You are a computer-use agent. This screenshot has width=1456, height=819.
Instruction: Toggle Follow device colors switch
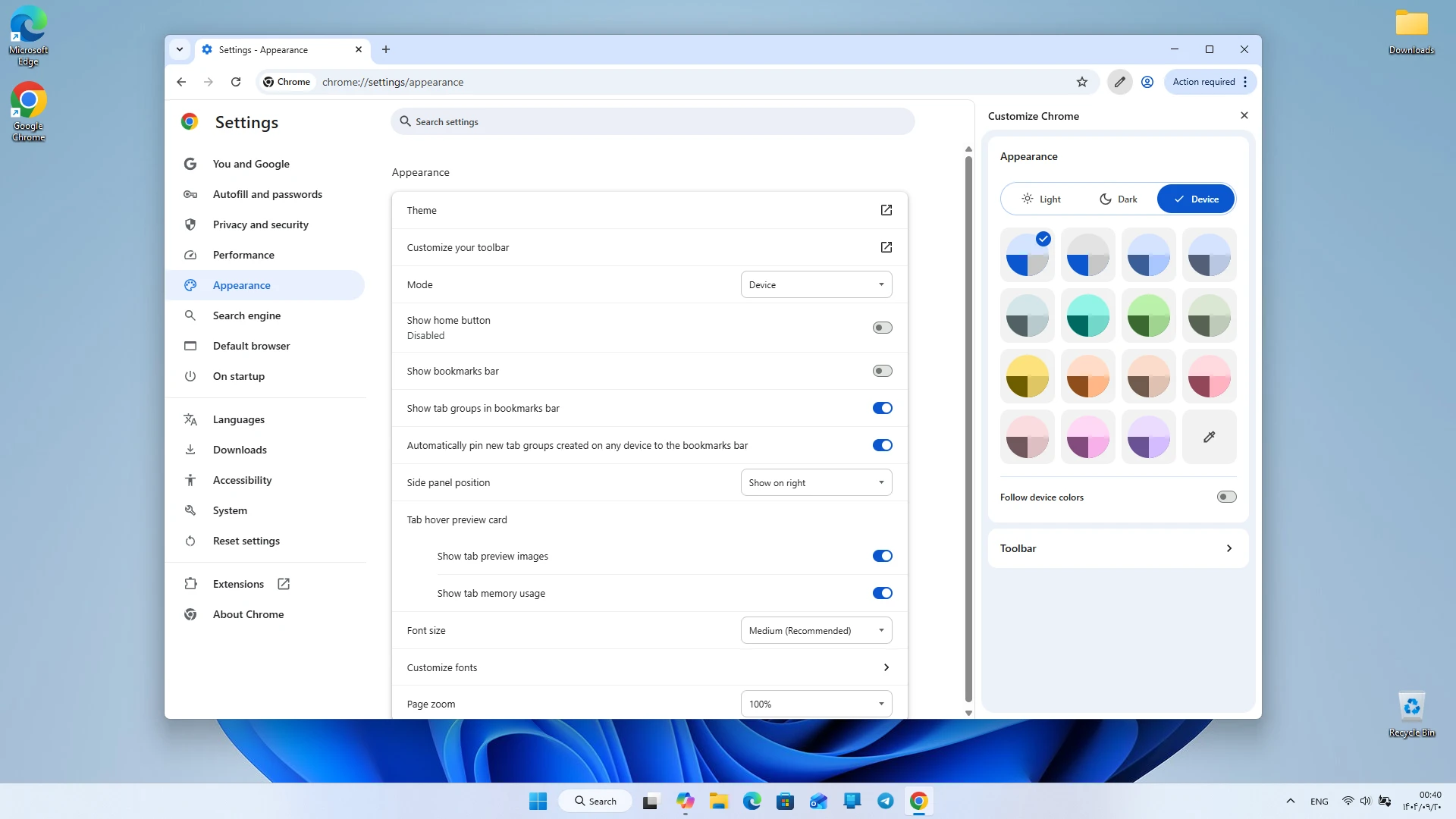[x=1226, y=497]
